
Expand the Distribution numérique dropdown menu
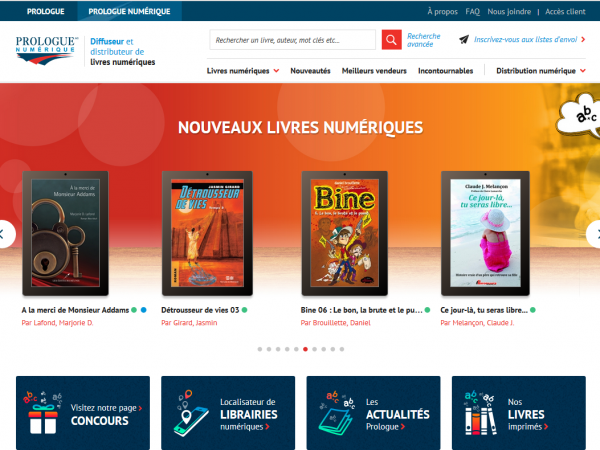[x=541, y=71]
